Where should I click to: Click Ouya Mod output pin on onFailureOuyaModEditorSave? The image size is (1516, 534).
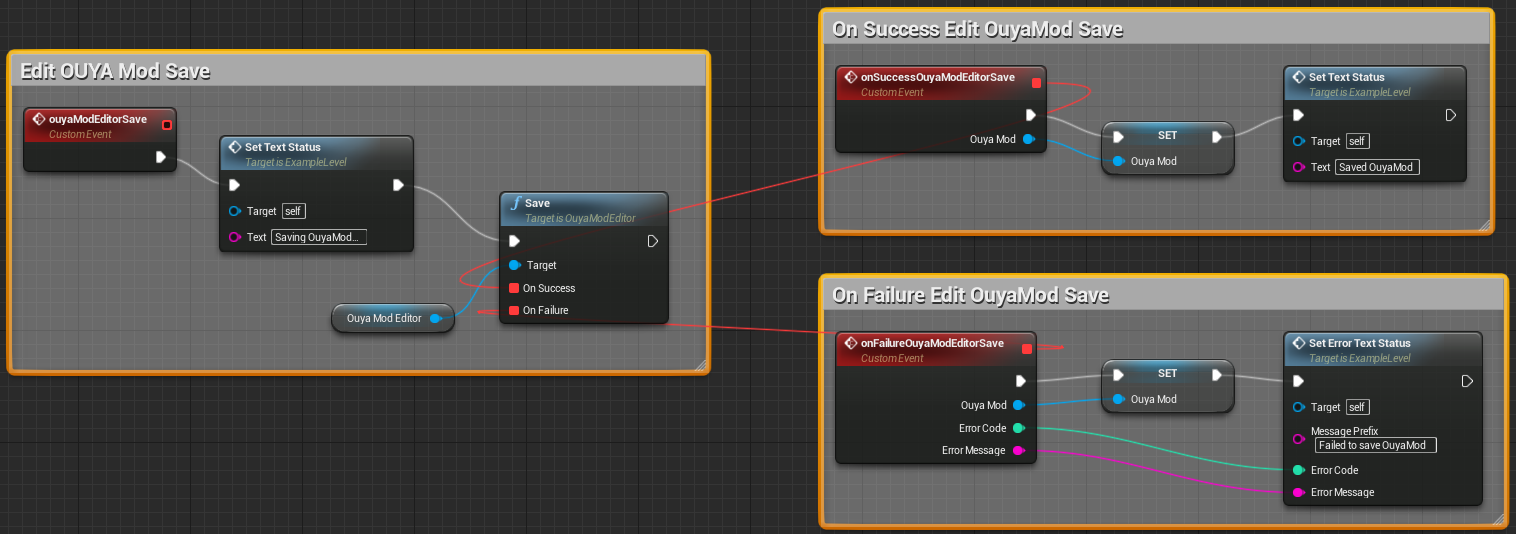[1018, 405]
